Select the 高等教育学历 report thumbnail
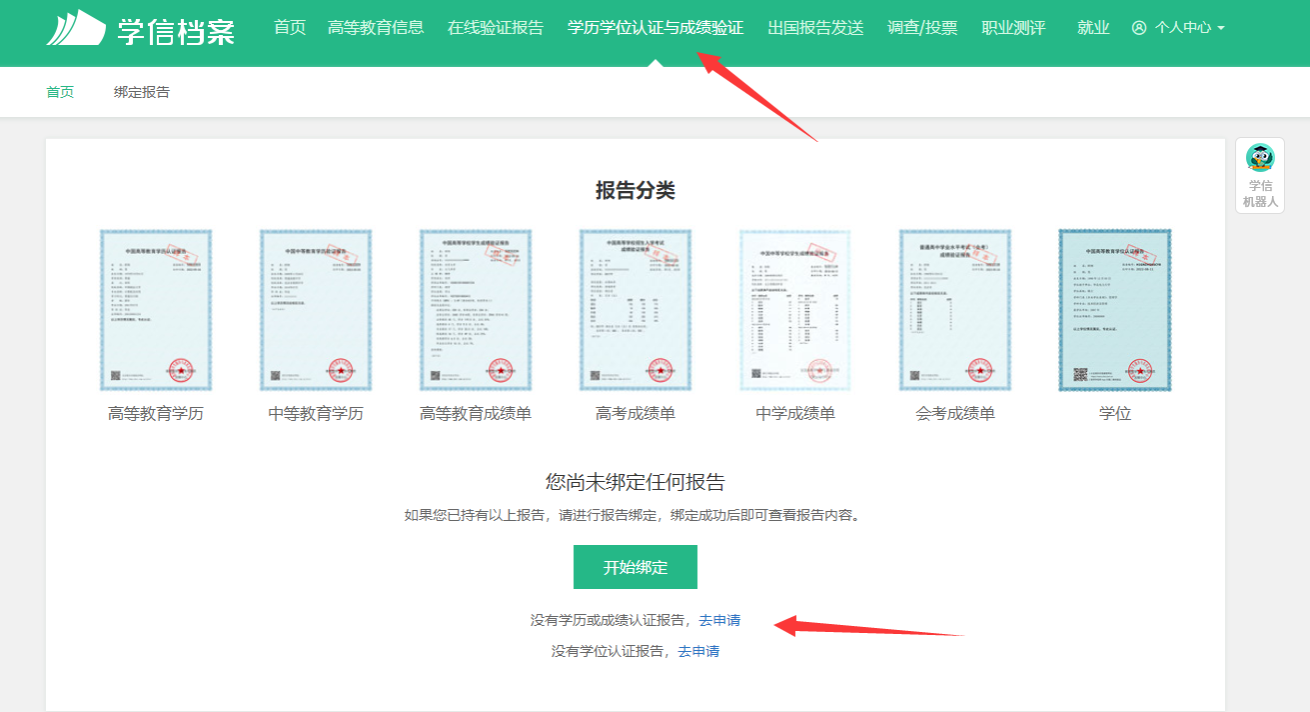 point(156,310)
